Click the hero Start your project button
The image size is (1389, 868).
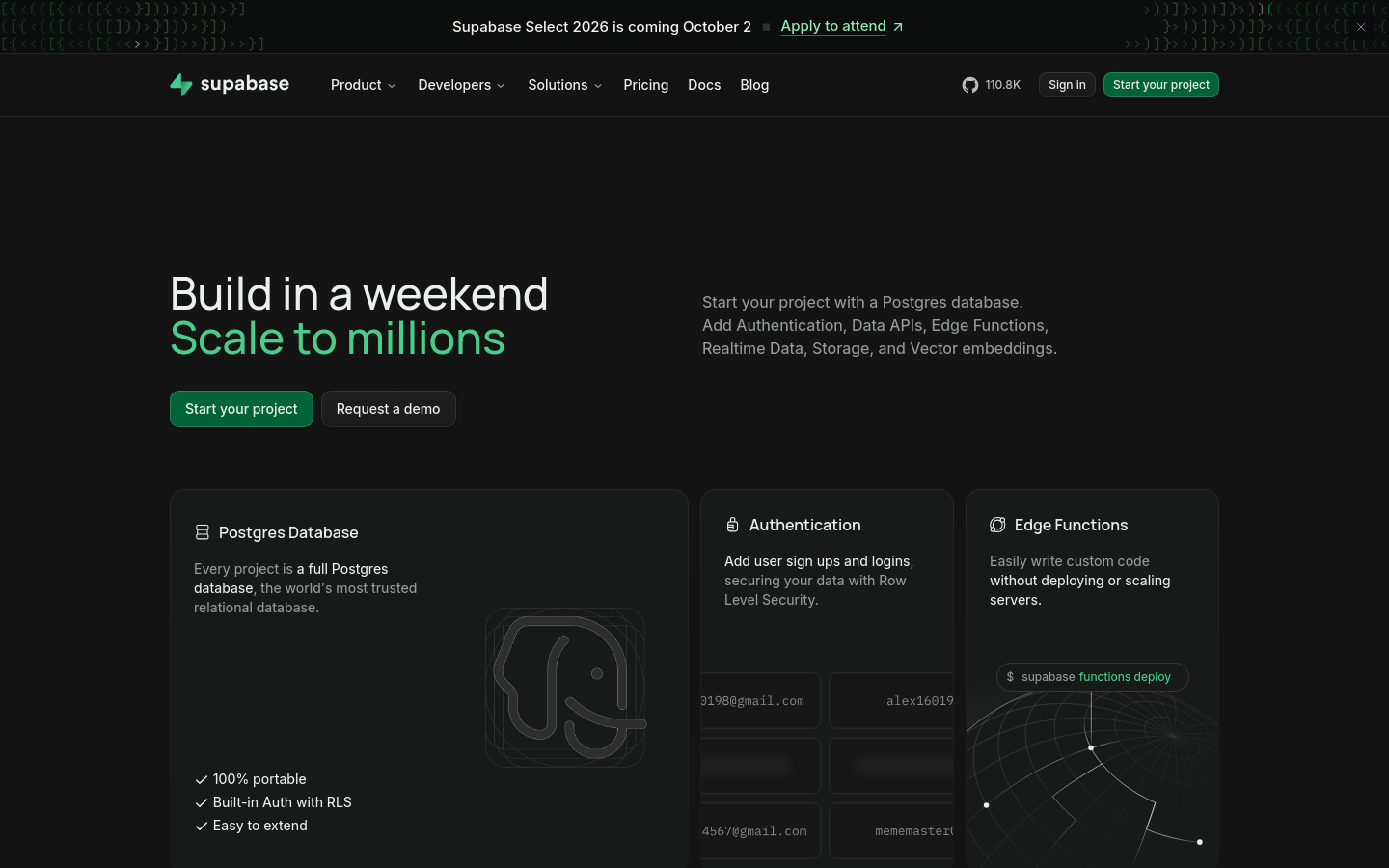click(241, 409)
